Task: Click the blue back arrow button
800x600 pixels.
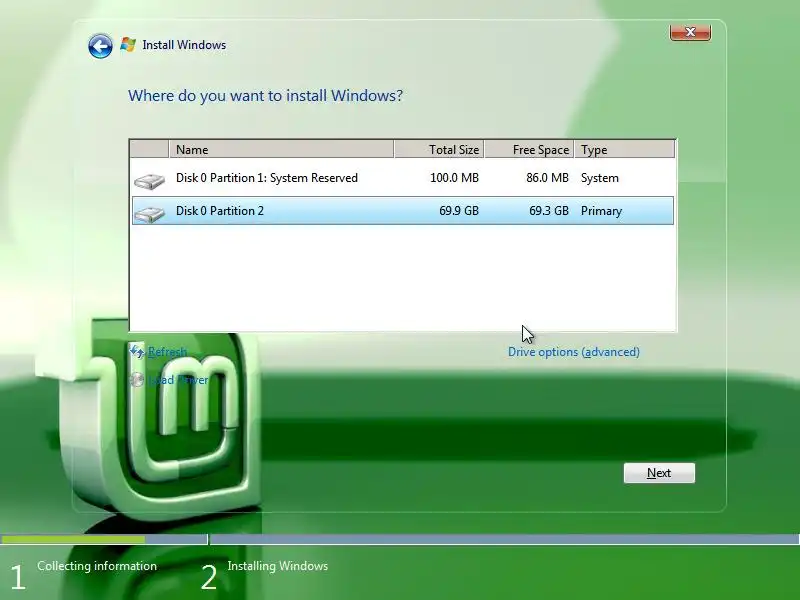Action: pyautogui.click(x=100, y=46)
